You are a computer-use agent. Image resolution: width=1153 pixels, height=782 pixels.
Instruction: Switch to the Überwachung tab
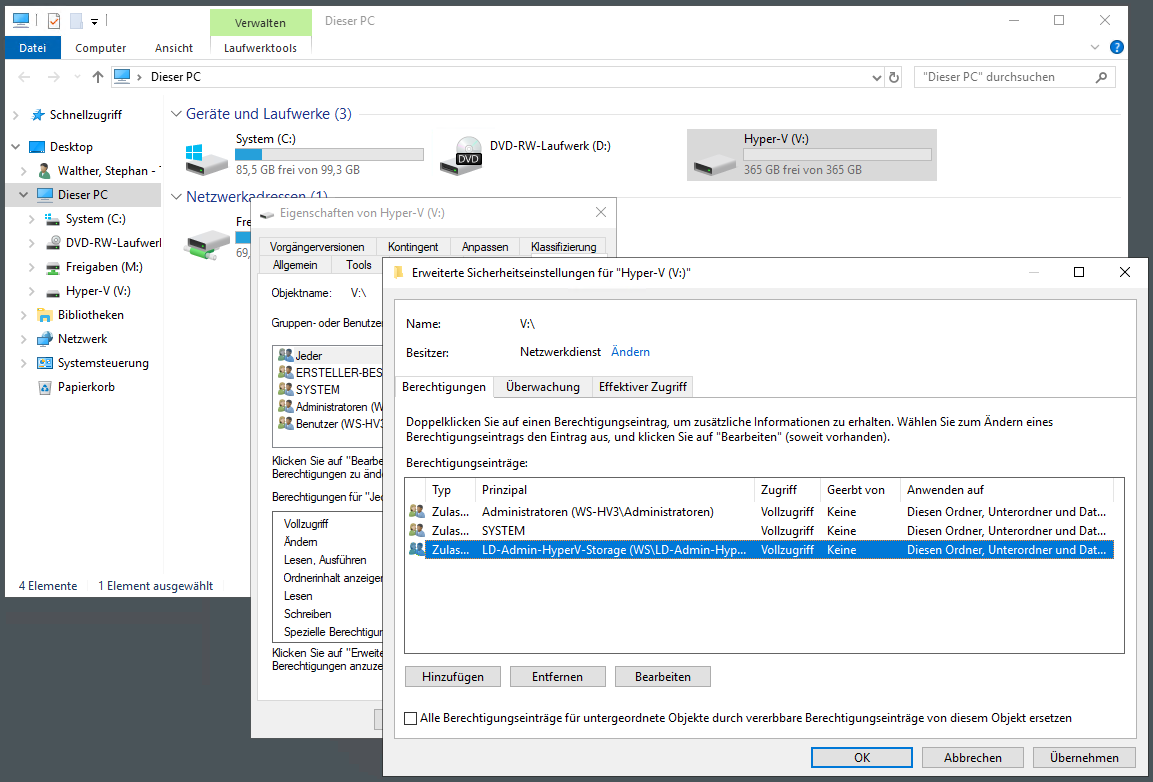543,386
